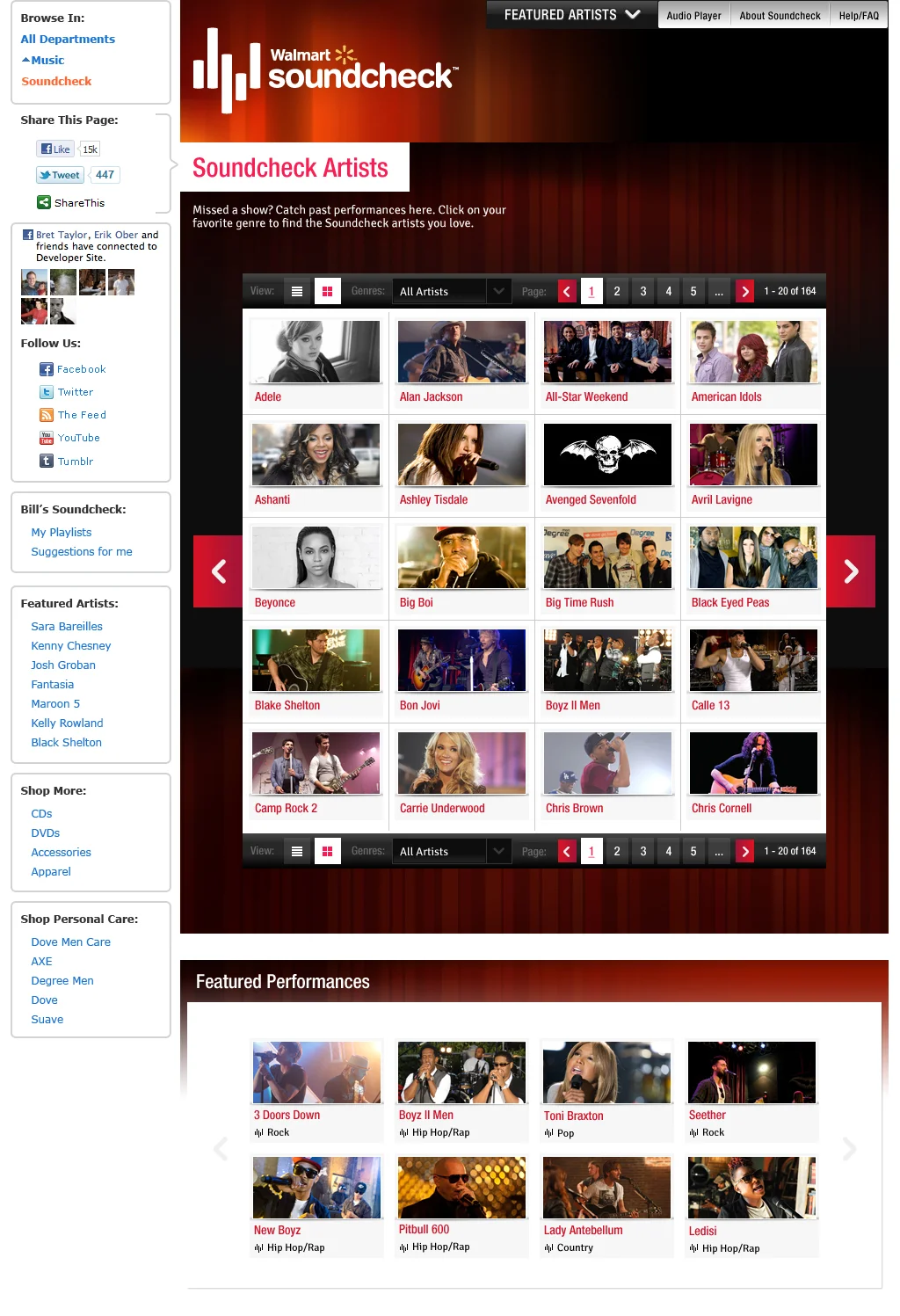This screenshot has width=900, height=1316.
Task: Switch to list view in top toolbar
Action: 297,291
